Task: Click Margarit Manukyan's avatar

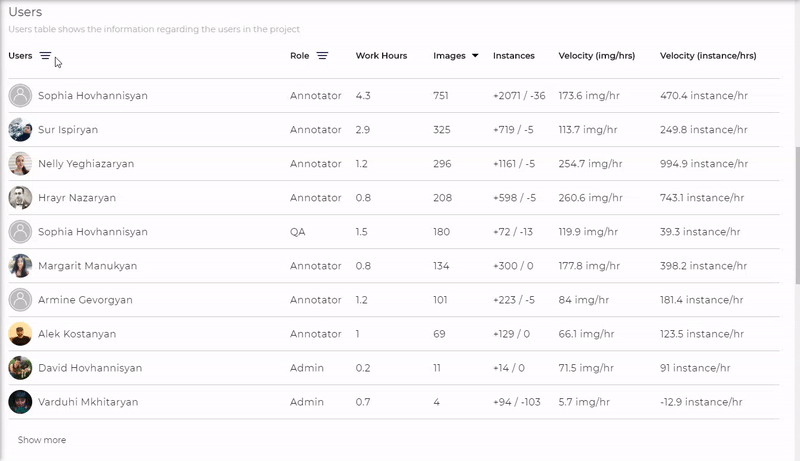Action: (20, 266)
